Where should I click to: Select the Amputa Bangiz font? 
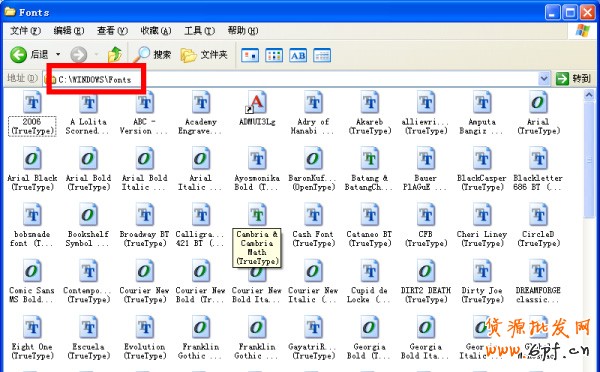coord(481,113)
